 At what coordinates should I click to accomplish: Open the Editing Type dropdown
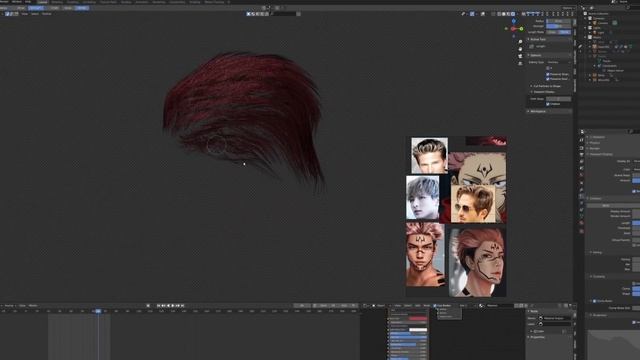[558, 62]
